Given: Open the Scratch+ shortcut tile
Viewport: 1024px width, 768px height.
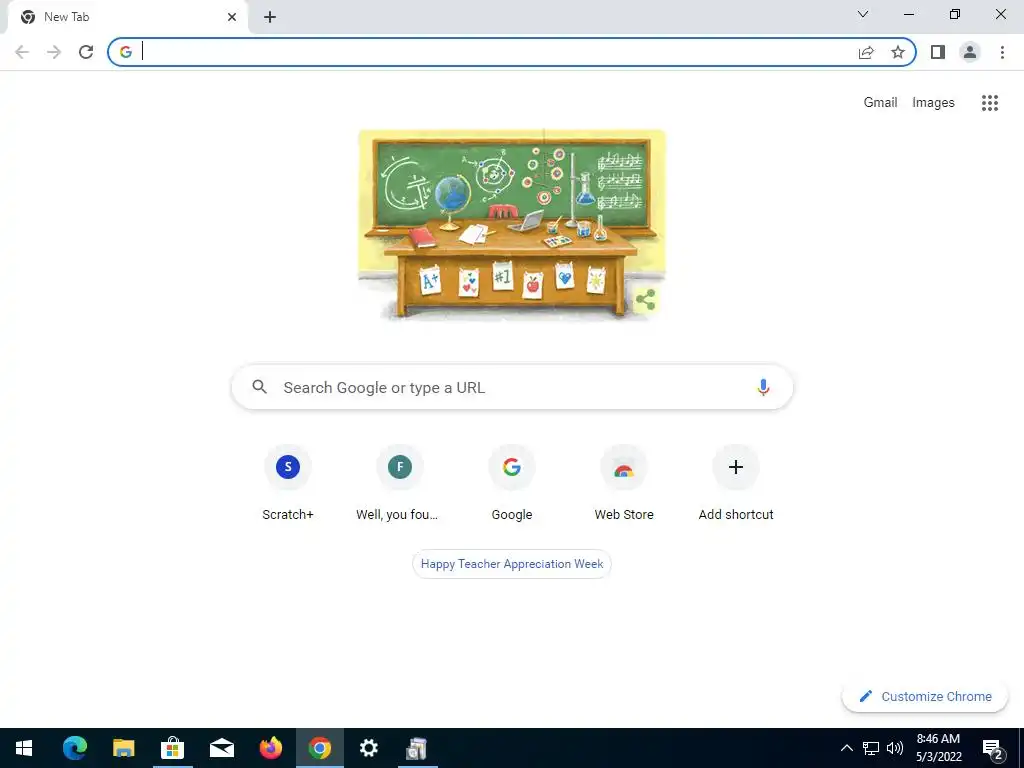Looking at the screenshot, I should (x=288, y=483).
